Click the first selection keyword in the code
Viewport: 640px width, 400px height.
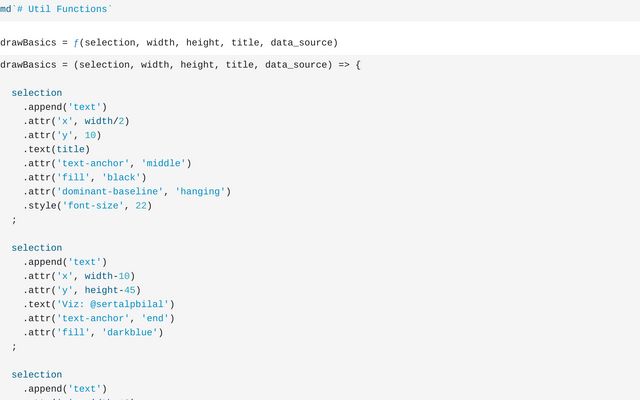(37, 93)
